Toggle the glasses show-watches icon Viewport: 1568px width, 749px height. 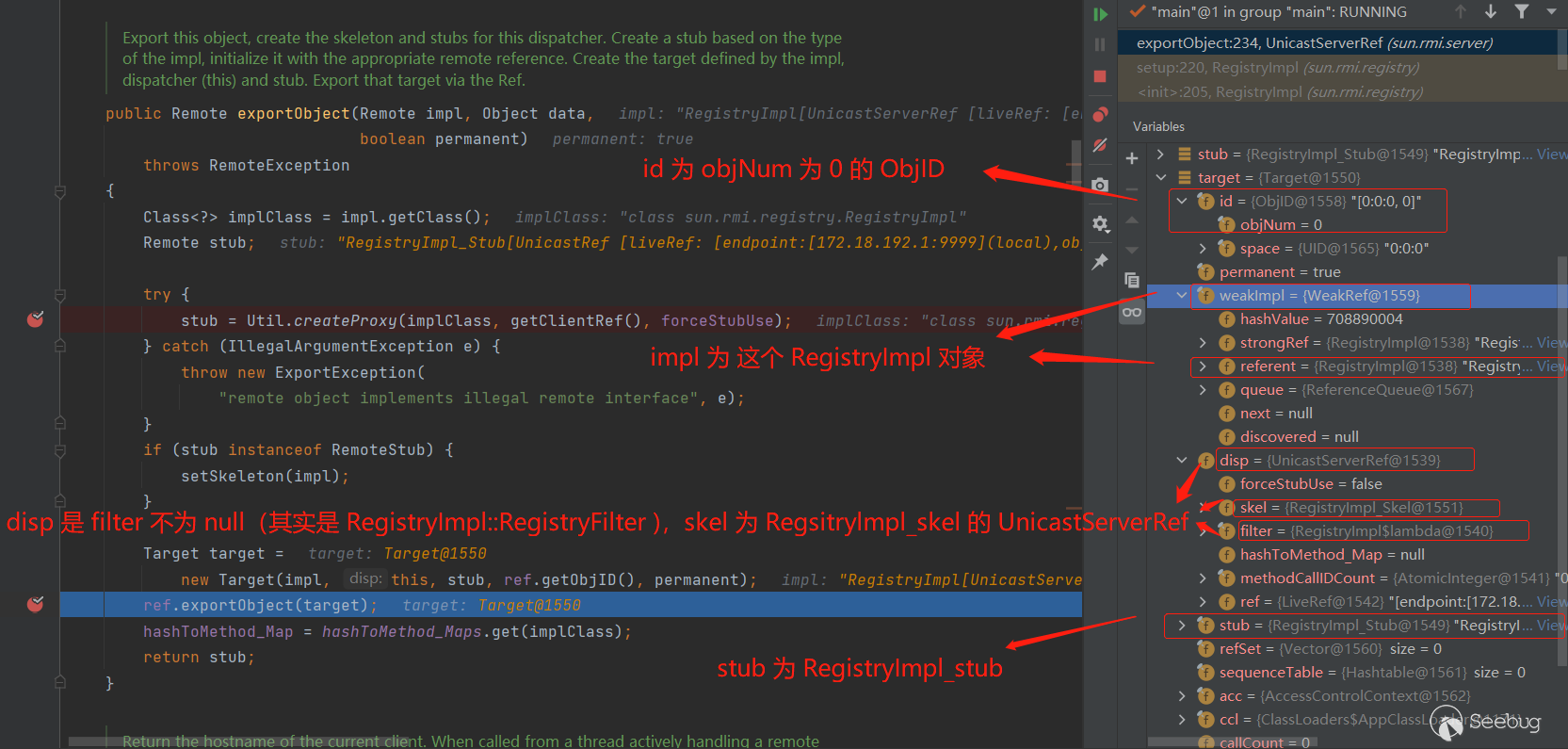1132,312
